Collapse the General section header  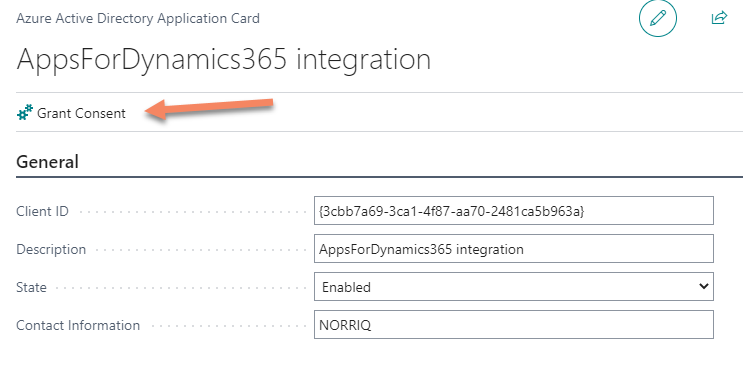pos(47,162)
